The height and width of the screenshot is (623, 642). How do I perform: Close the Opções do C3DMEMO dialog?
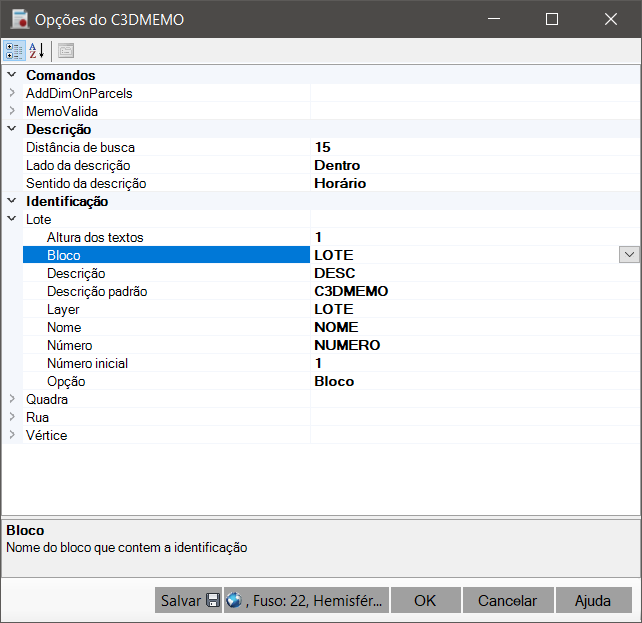[610, 19]
